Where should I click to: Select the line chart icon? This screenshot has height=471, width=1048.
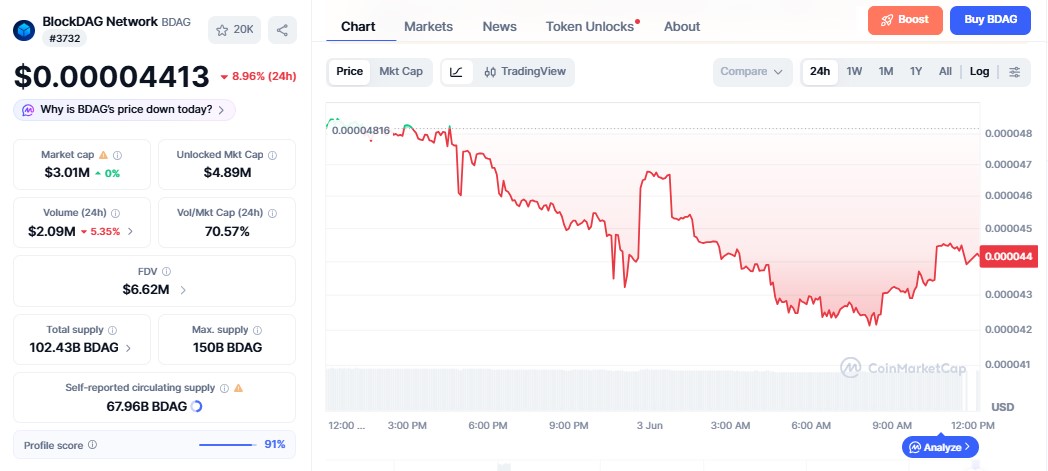pos(456,71)
